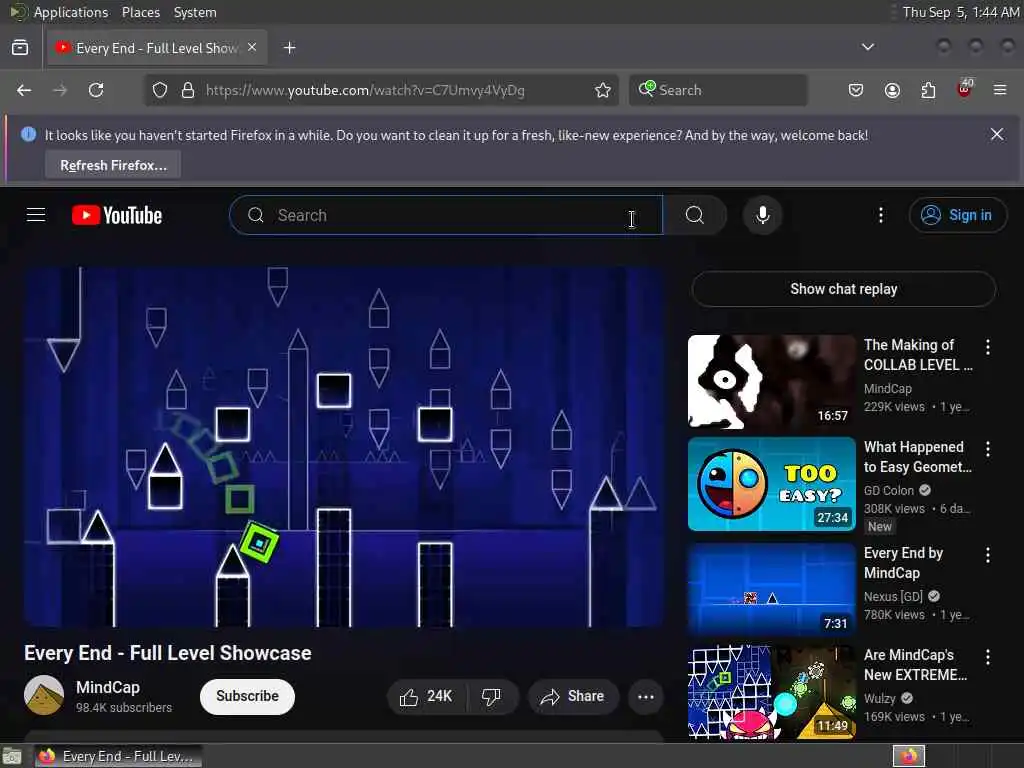This screenshot has width=1024, height=768.
Task: Click the video player to pause
Action: point(344,447)
